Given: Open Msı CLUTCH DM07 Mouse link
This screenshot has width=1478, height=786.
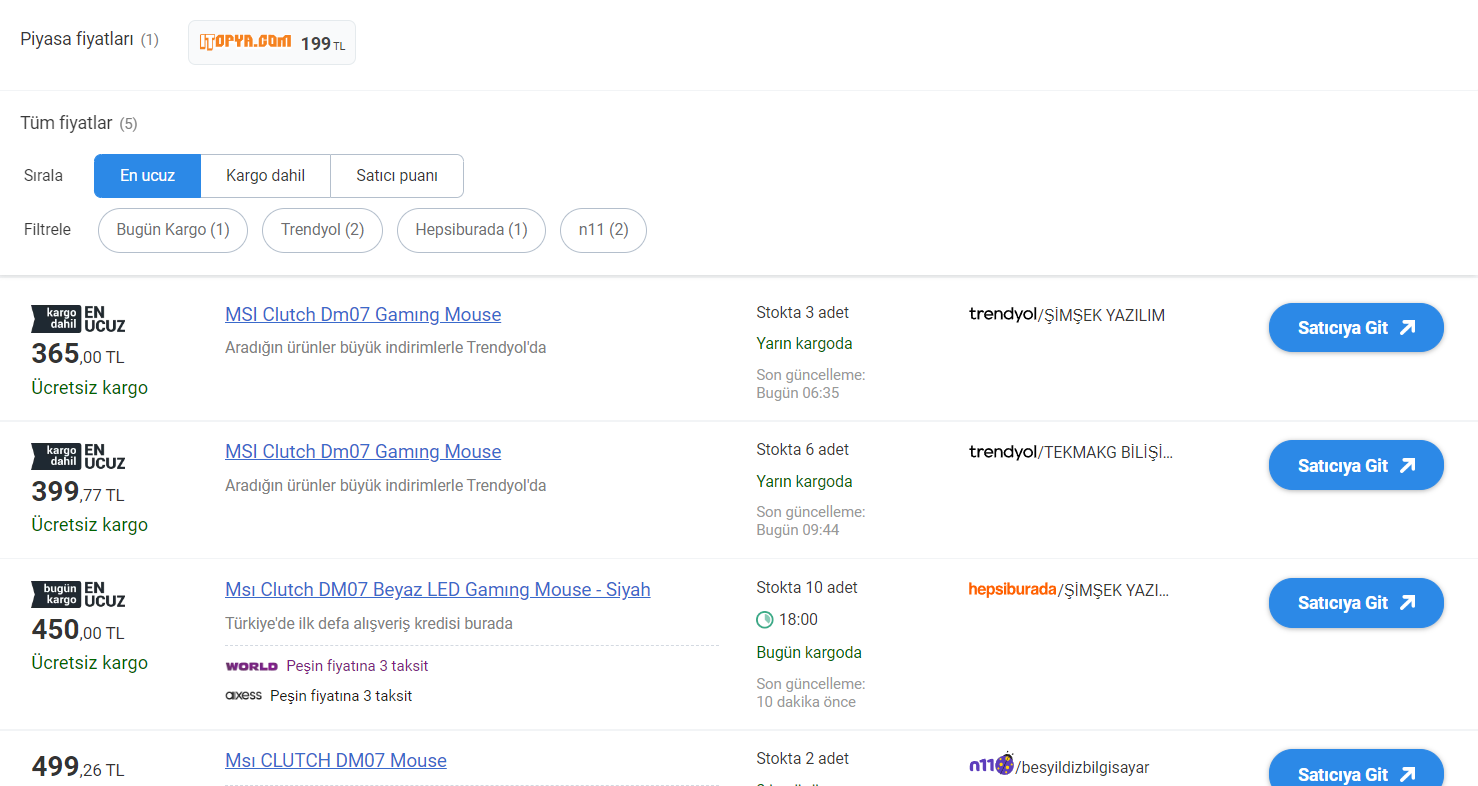Looking at the screenshot, I should pos(336,761).
